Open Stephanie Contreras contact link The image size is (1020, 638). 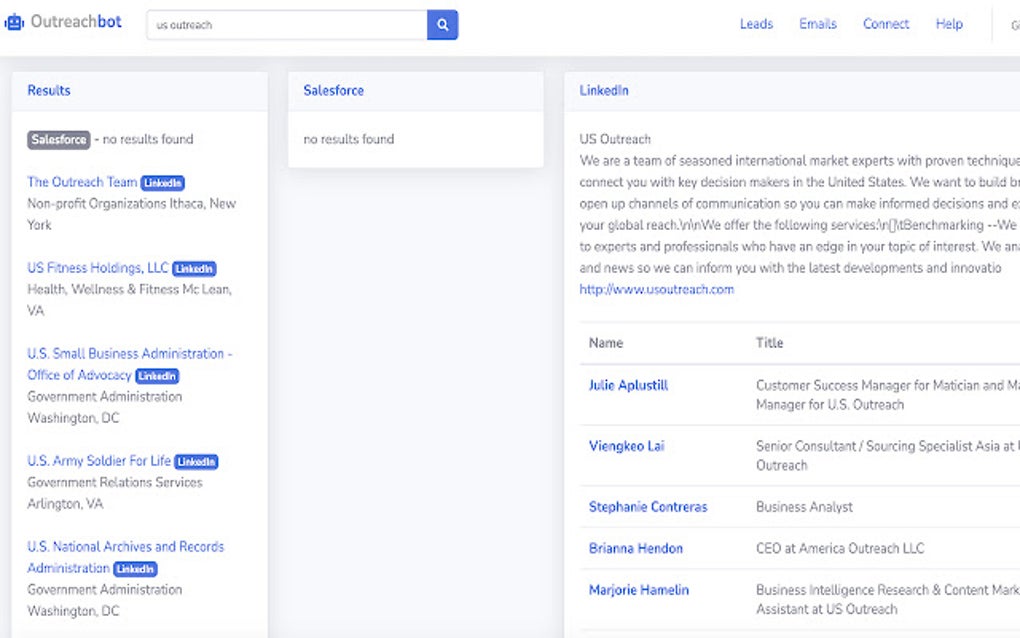click(x=648, y=507)
